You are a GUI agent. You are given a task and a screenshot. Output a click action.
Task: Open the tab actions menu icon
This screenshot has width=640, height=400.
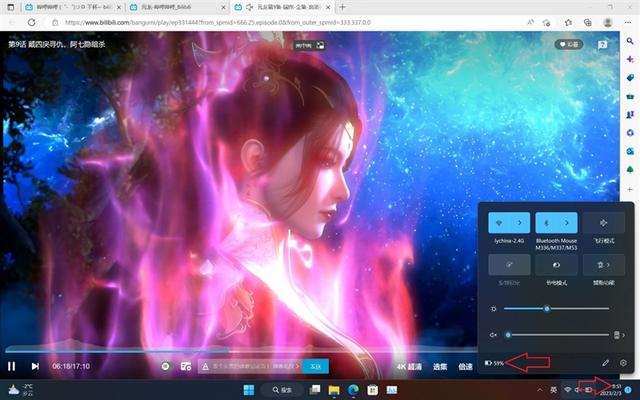point(11,7)
